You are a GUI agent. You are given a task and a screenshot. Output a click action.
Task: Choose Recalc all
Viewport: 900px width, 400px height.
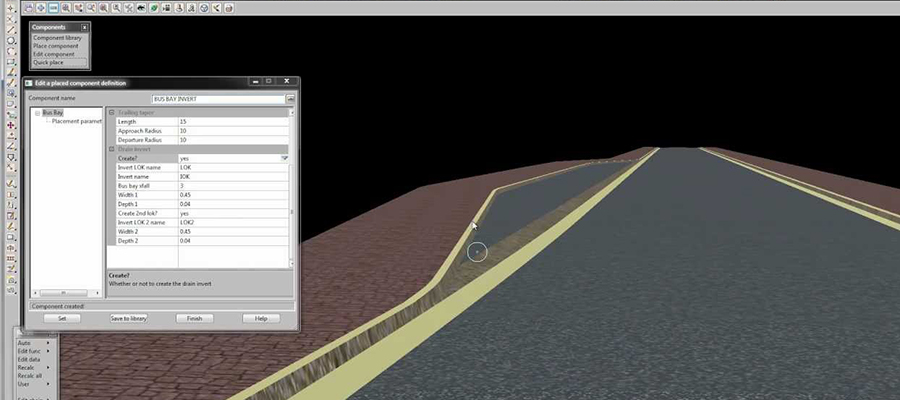click(x=30, y=376)
